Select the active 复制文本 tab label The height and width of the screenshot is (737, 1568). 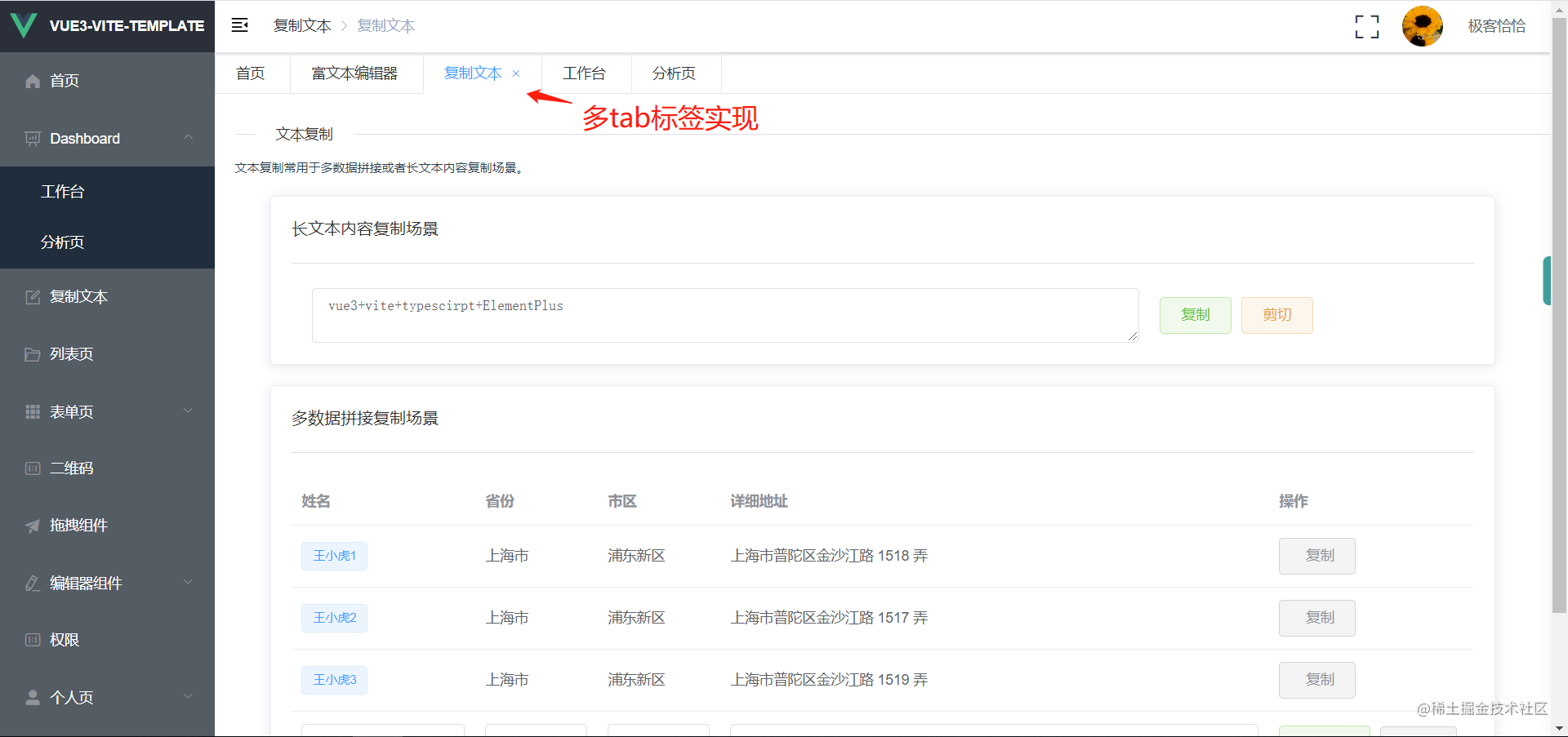(473, 73)
